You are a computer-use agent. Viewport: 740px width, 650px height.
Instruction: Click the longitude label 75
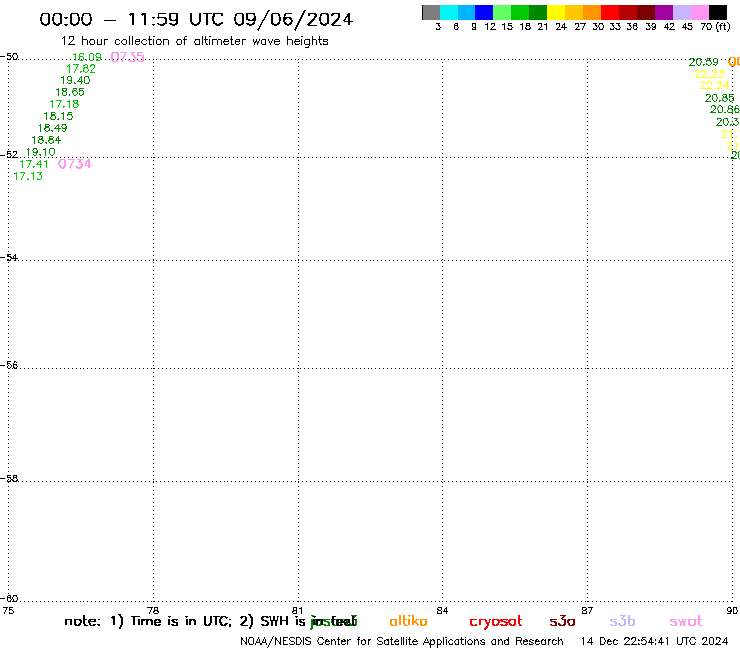(8, 611)
